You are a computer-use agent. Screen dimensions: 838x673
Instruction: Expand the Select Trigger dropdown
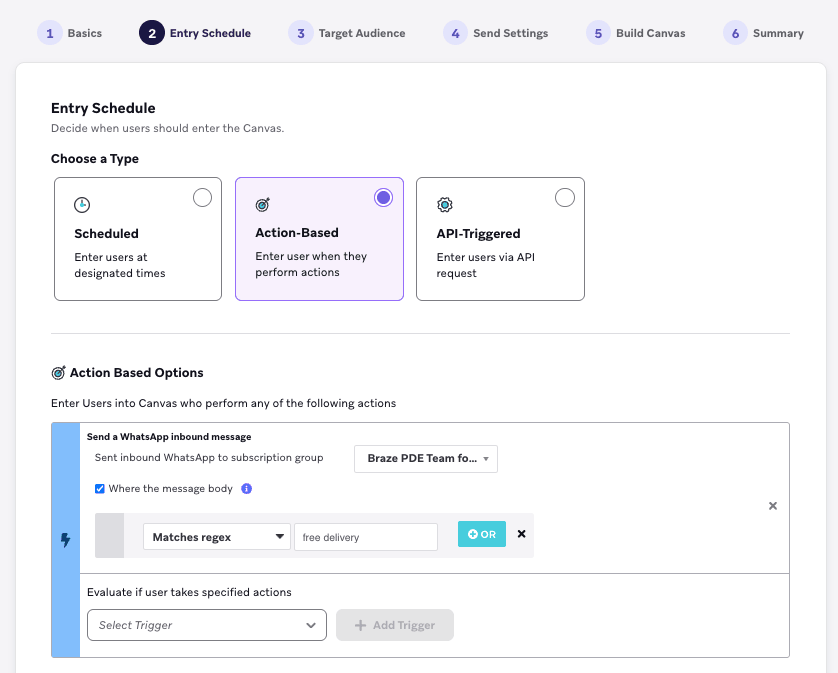click(206, 624)
